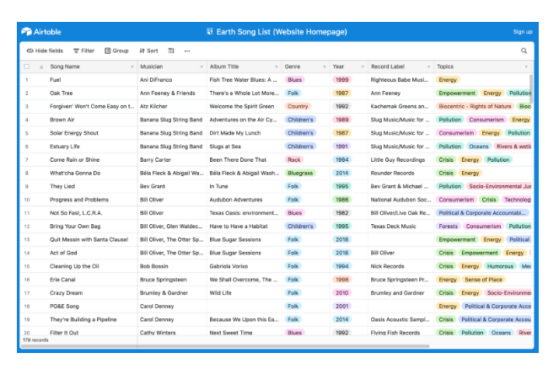Viewport: 559px width, 369px height.
Task: Open the Record Label column dropdown arrow
Action: [x=429, y=67]
